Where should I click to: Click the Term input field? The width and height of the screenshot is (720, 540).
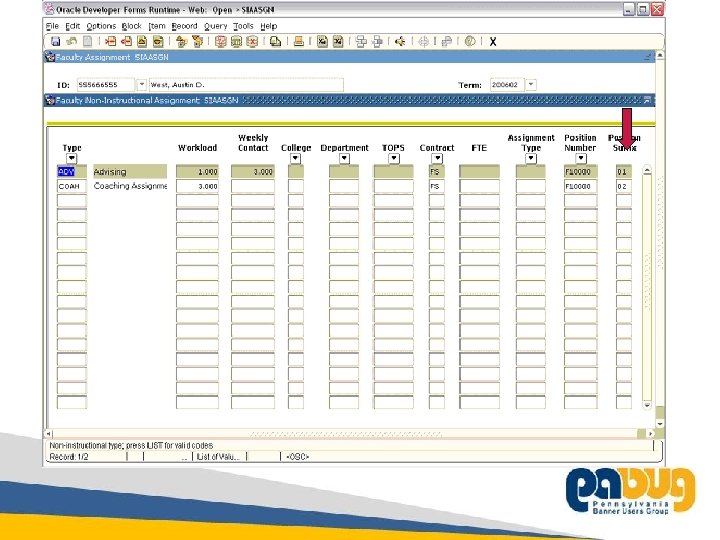507,84
